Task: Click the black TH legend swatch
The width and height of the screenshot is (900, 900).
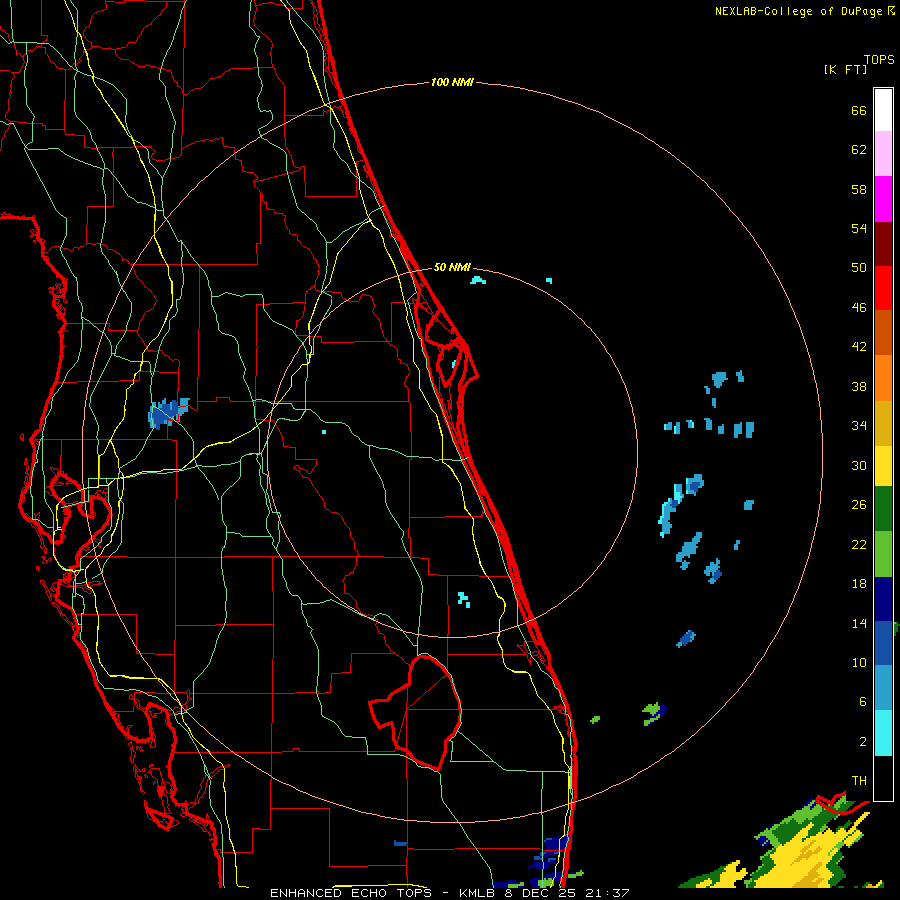Action: click(883, 778)
